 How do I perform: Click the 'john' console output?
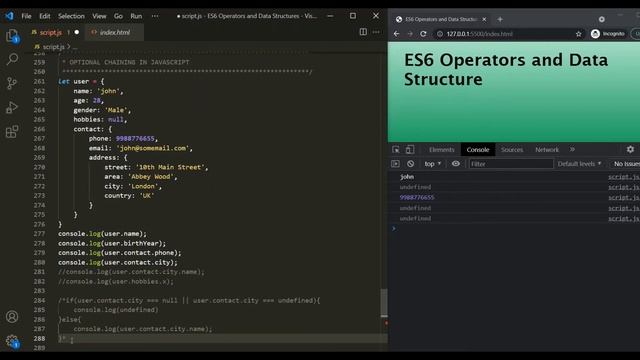pos(407,177)
